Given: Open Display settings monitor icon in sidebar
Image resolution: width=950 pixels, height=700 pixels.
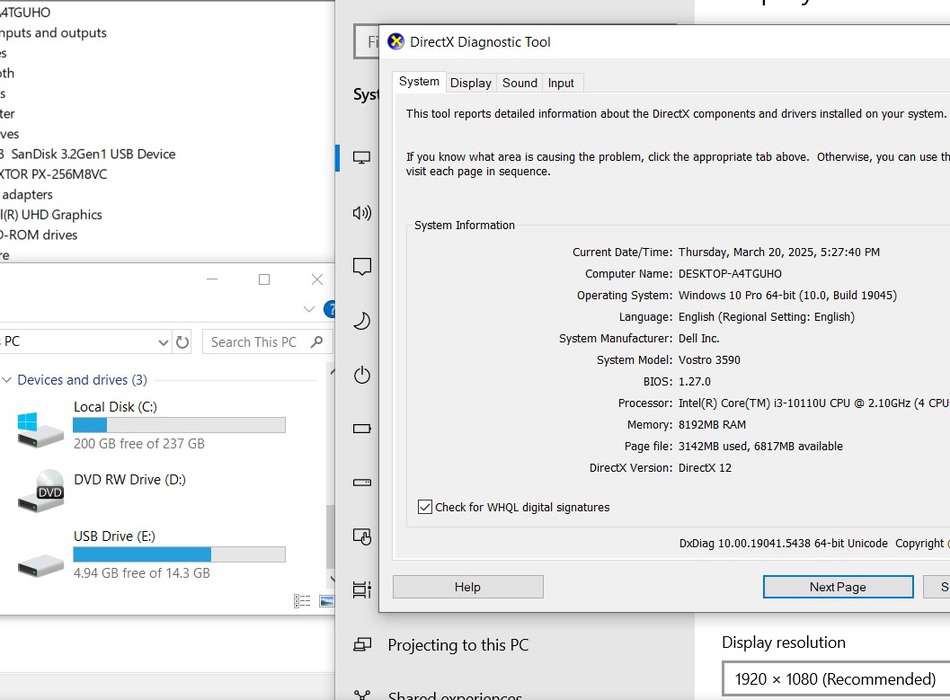Looking at the screenshot, I should click(x=362, y=158).
